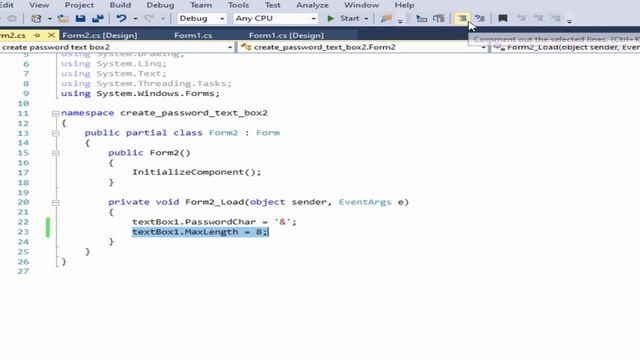Expand the Start button dropdown arrow

click(x=366, y=19)
